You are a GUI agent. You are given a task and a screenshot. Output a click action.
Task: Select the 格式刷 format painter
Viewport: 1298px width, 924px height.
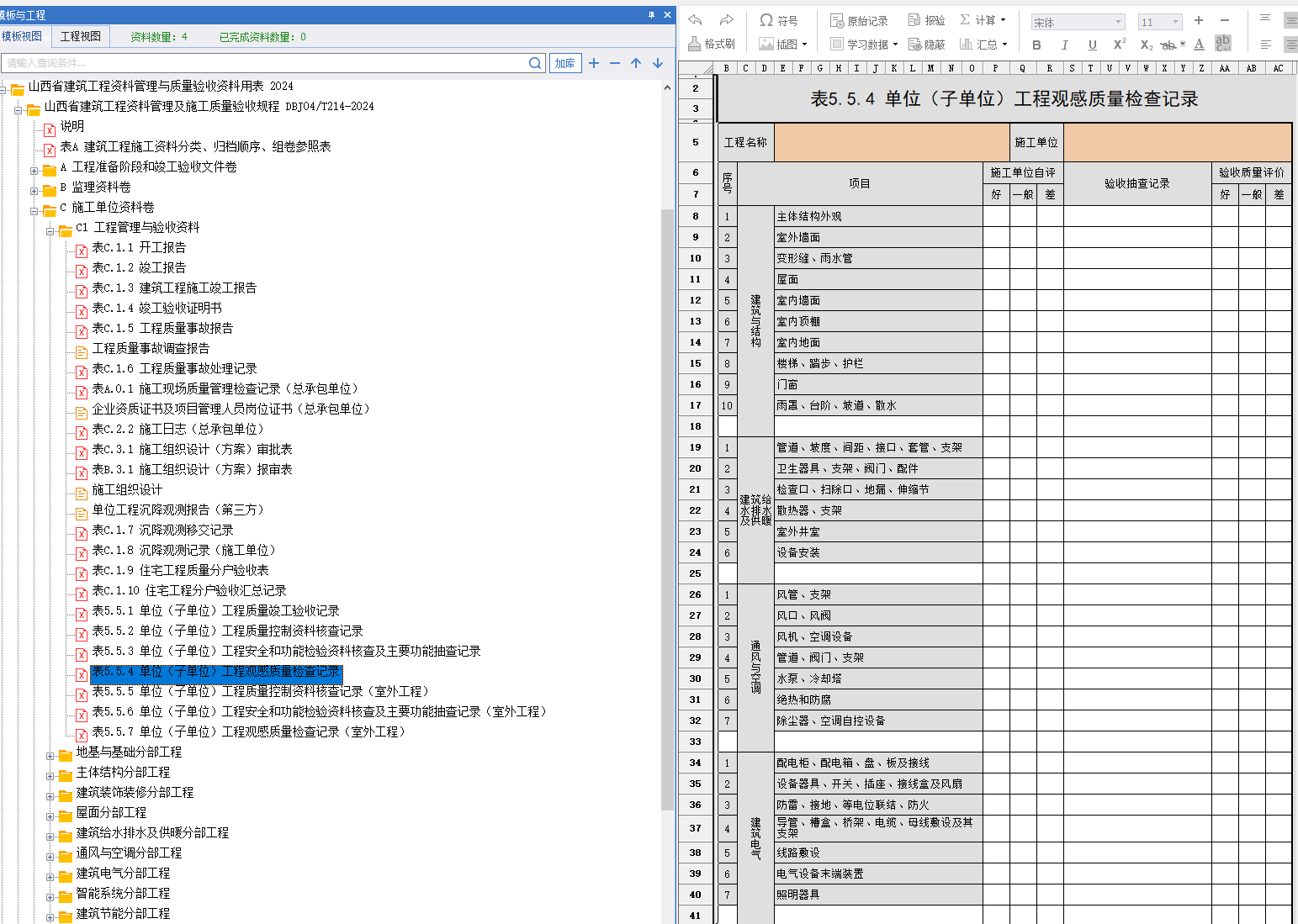[x=712, y=44]
